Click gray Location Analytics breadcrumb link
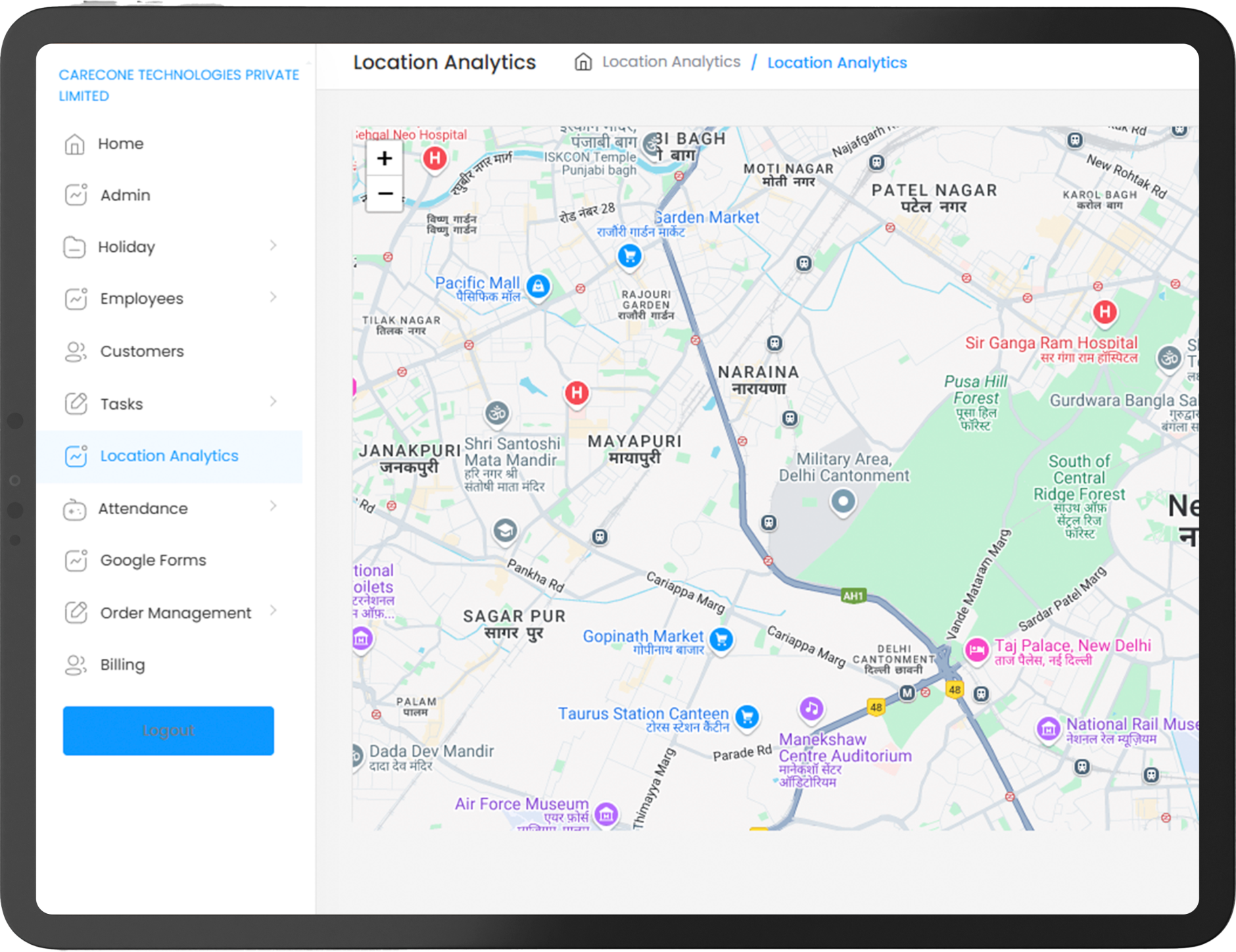 click(x=671, y=62)
